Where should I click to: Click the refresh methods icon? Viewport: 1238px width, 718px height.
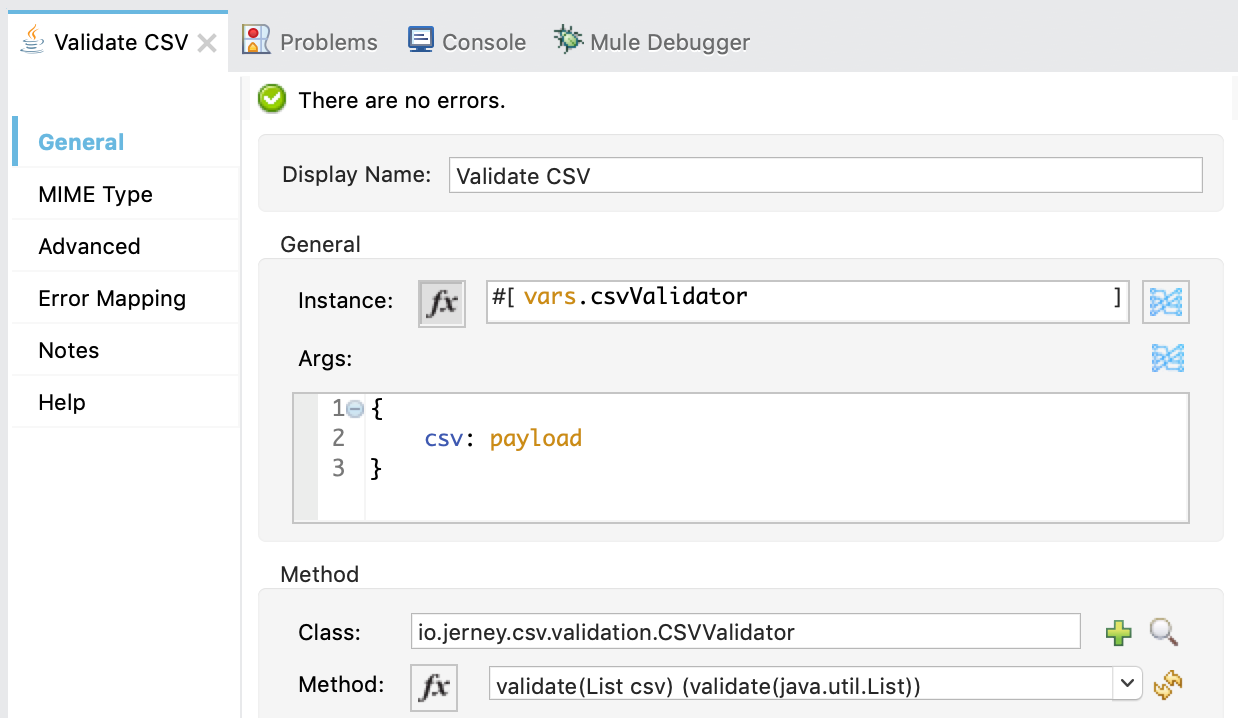pos(1168,685)
